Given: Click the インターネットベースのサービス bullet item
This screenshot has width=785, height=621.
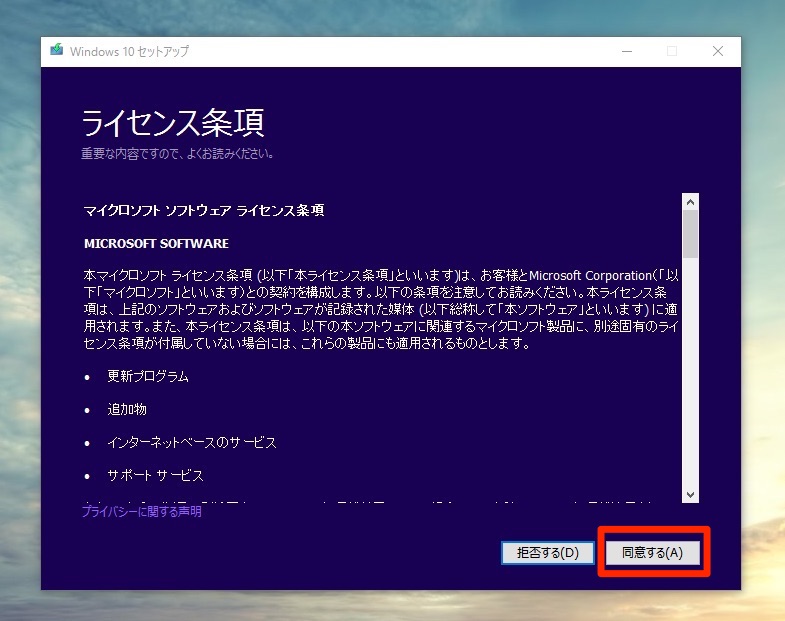Looking at the screenshot, I should click(x=192, y=442).
